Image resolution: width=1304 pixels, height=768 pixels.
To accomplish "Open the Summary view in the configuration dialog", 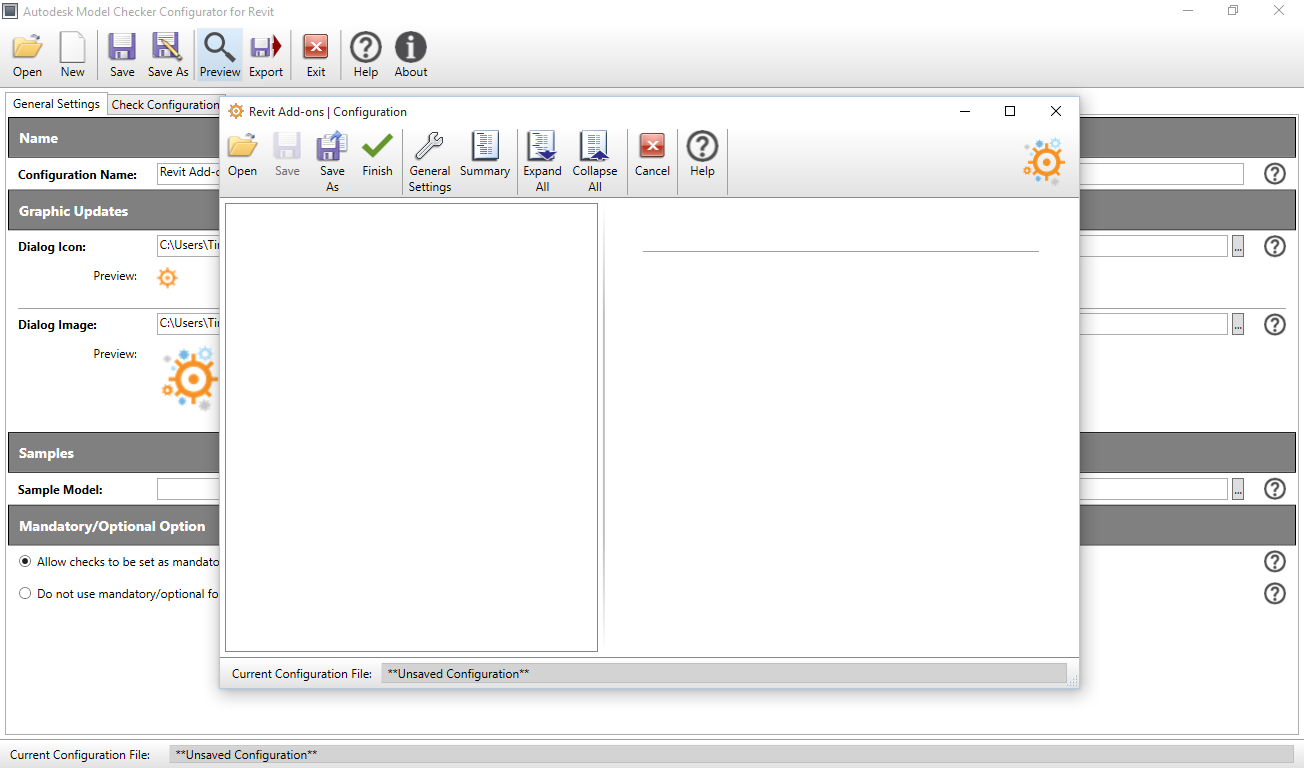I will tap(484, 158).
